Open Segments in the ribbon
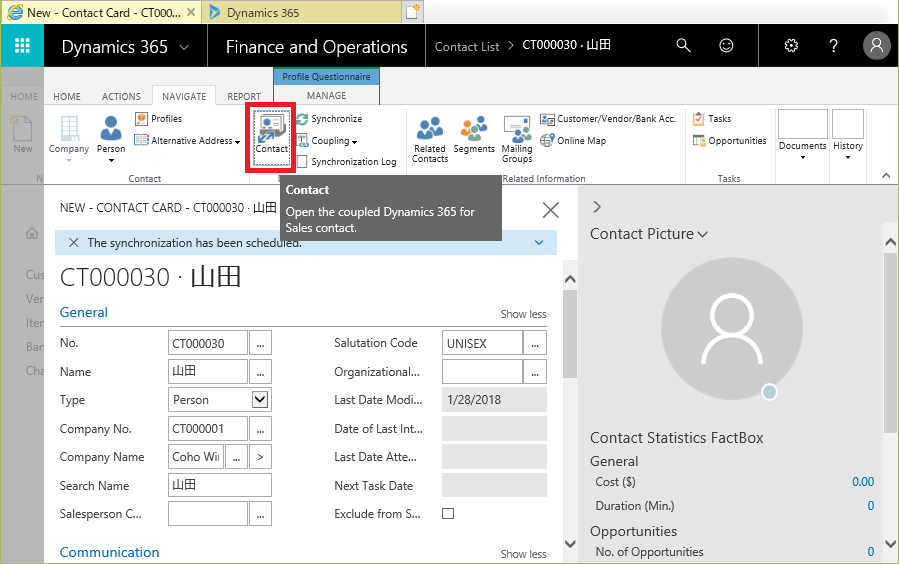The width and height of the screenshot is (899, 564). [x=474, y=136]
